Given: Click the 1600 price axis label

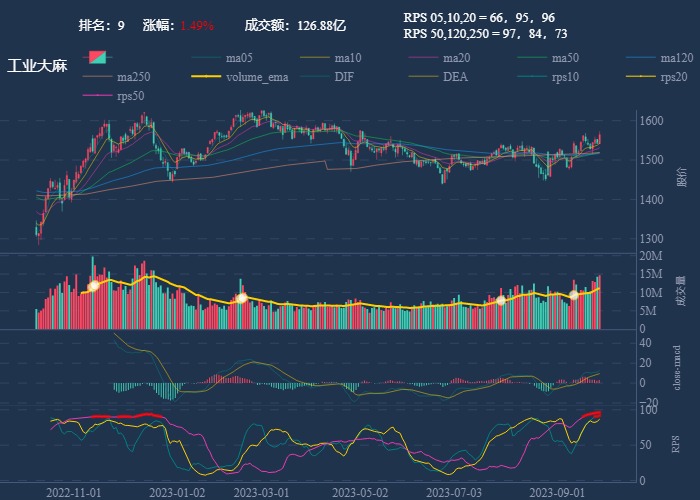Looking at the screenshot, I should coord(650,121).
